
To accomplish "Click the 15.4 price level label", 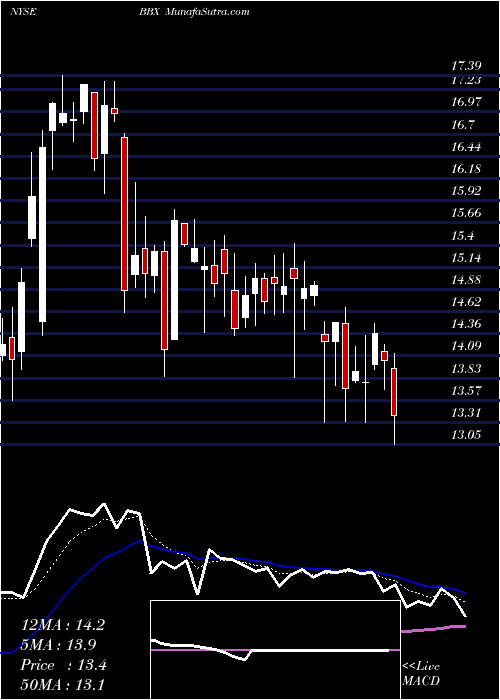I will [462, 236].
